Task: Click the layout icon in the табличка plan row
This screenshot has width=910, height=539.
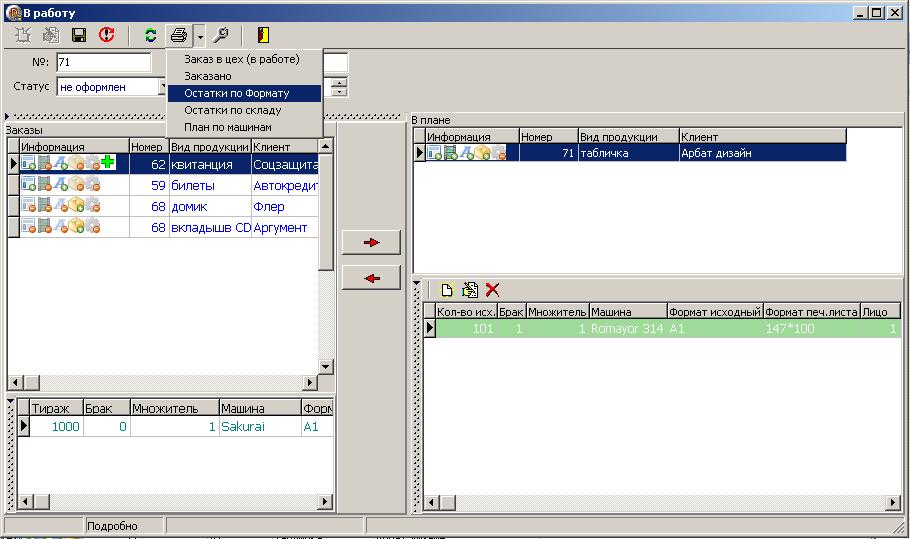Action: click(x=434, y=153)
